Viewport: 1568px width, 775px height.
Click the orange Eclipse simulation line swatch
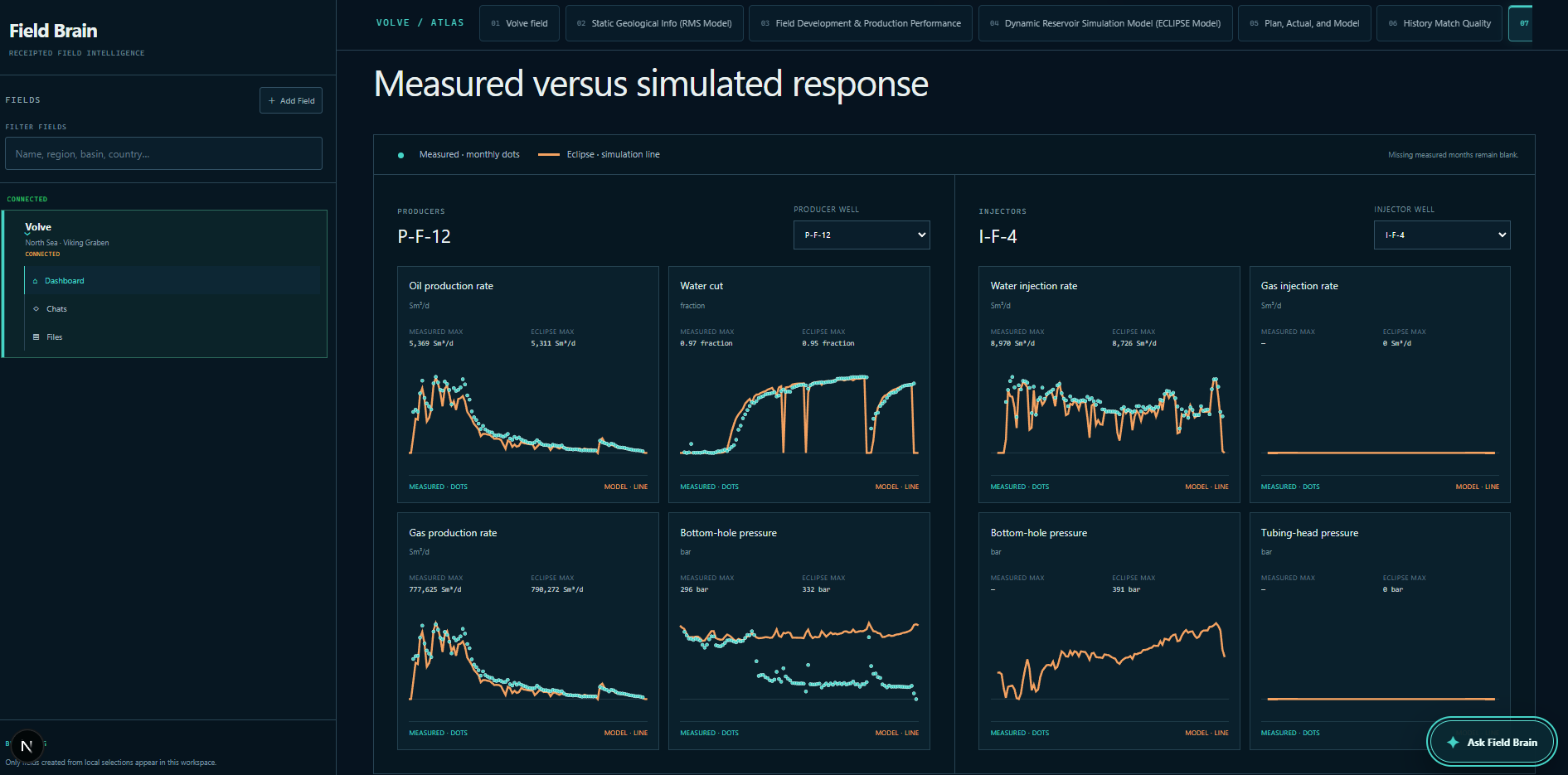click(x=548, y=155)
